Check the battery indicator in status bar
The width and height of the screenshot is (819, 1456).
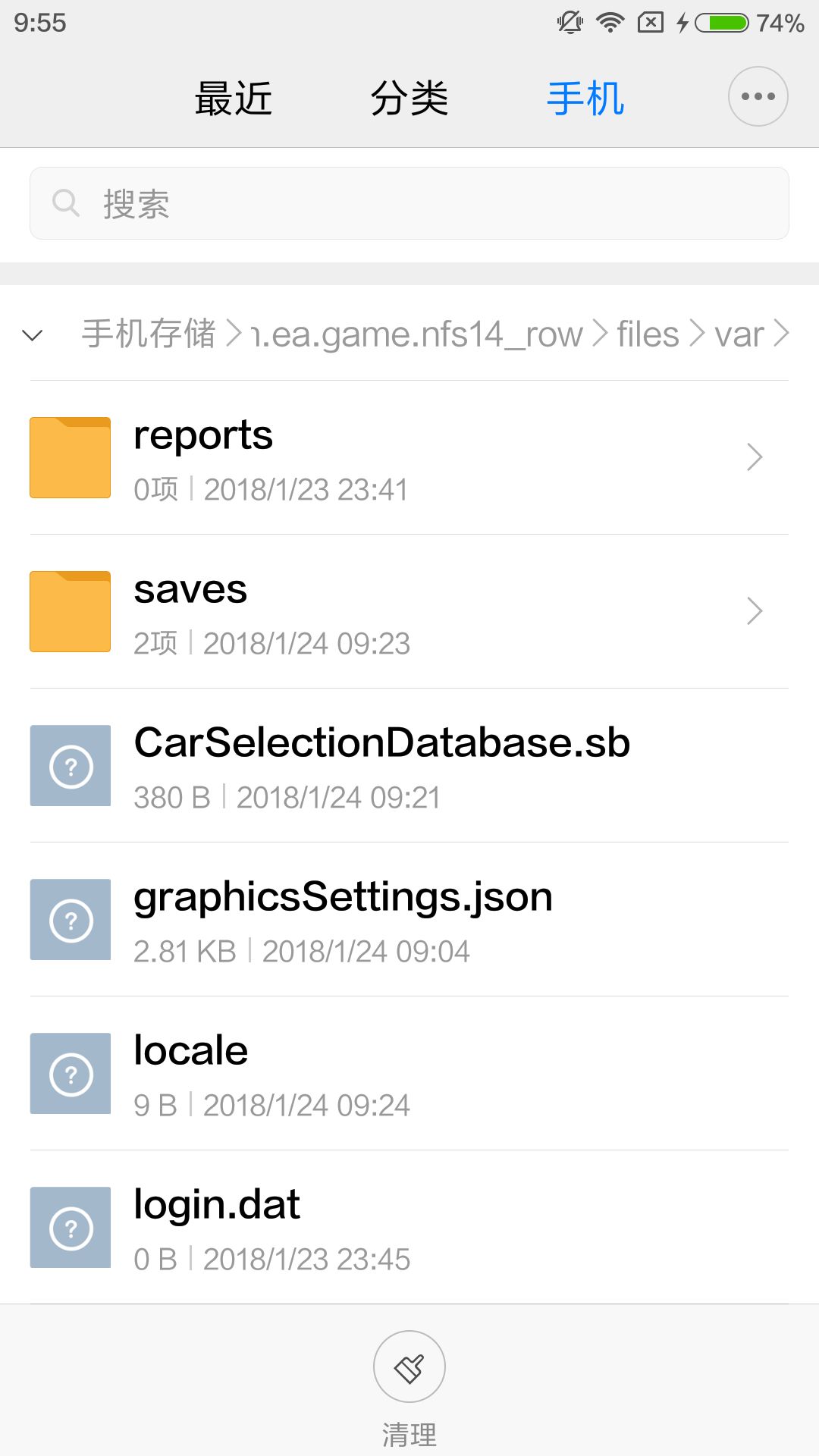[722, 23]
